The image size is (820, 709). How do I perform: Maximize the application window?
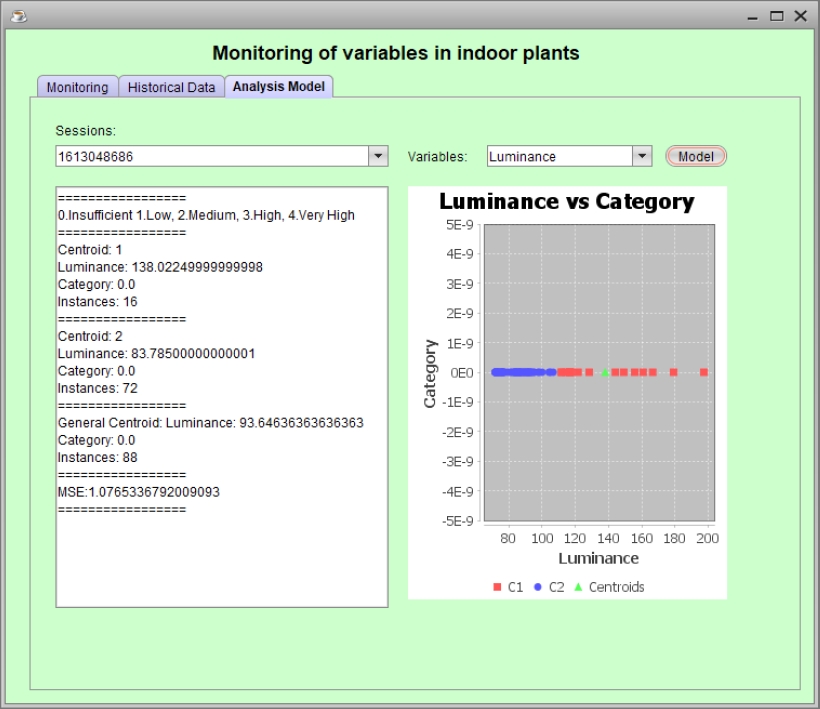(x=777, y=16)
